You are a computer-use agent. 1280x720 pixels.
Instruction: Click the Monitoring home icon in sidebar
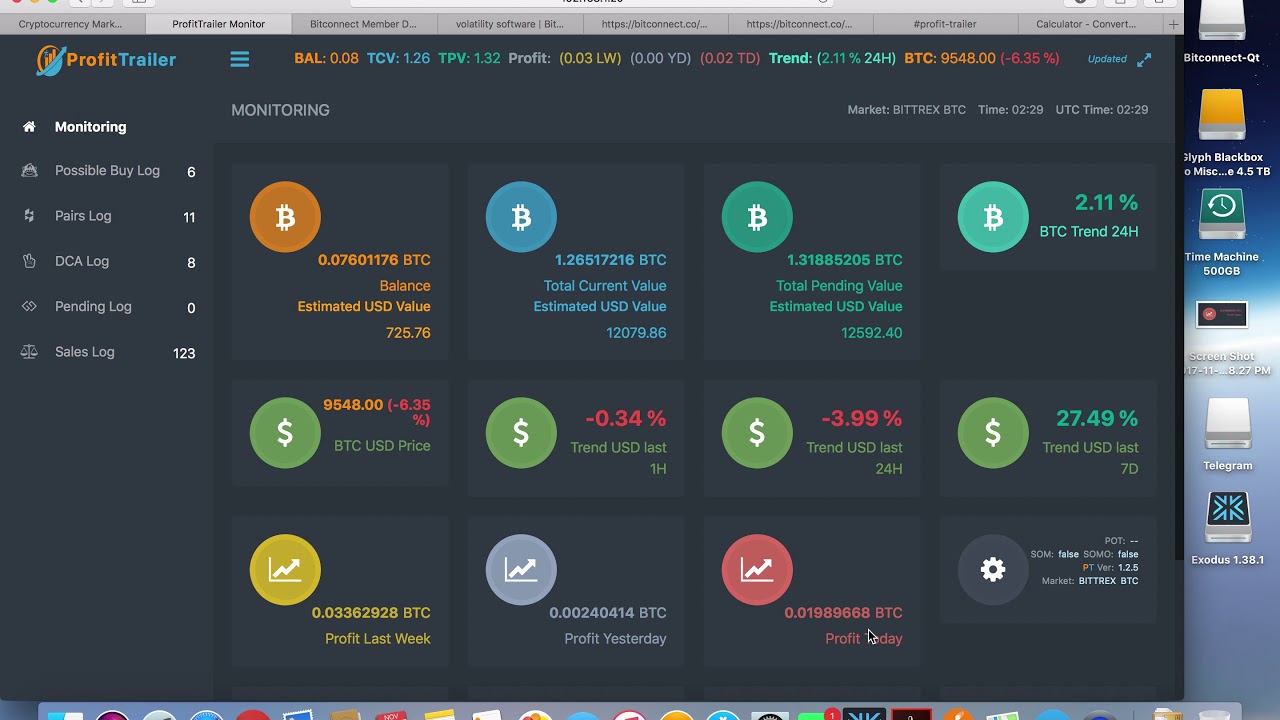click(29, 126)
